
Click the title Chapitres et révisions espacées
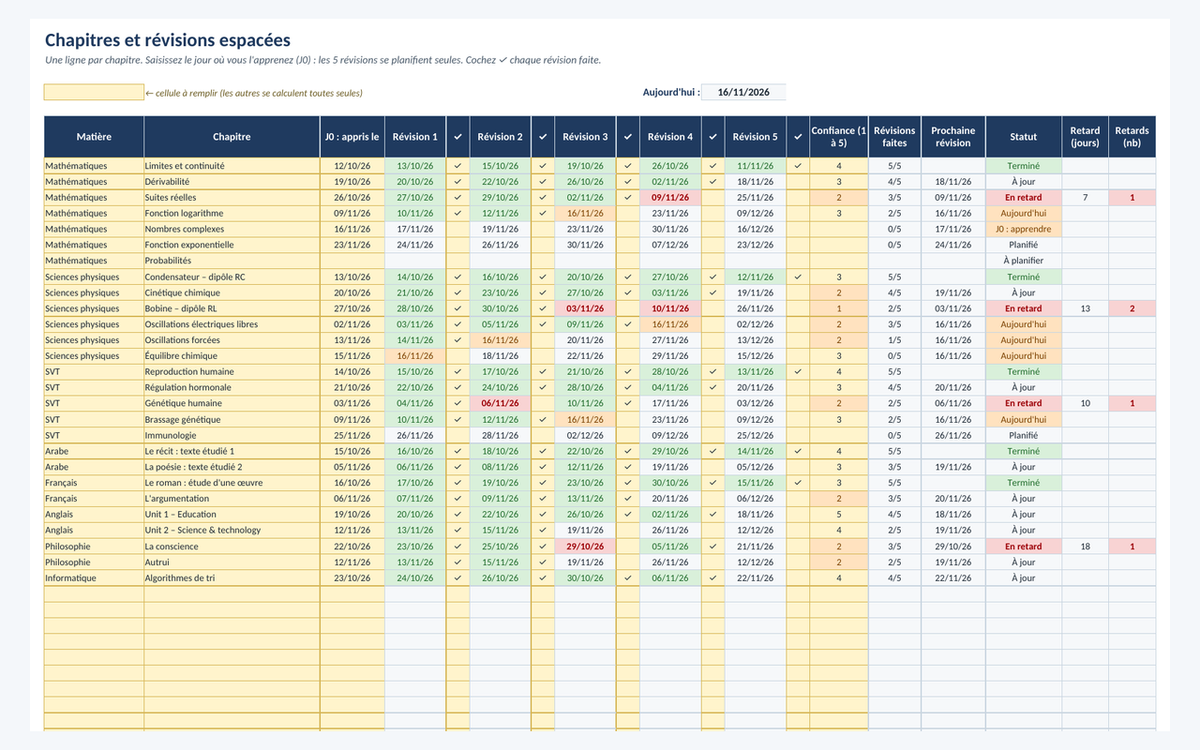(x=168, y=40)
